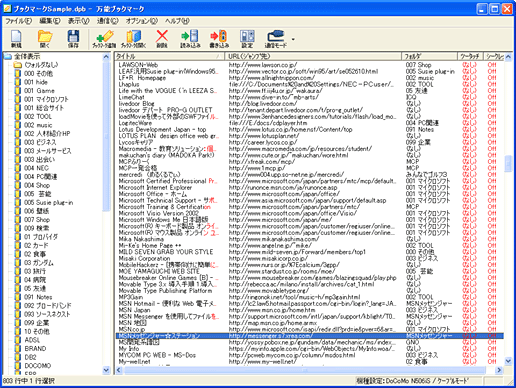516x388 pixels.
Task: Click the Communication Mode toolbar icon
Action: 275,38
